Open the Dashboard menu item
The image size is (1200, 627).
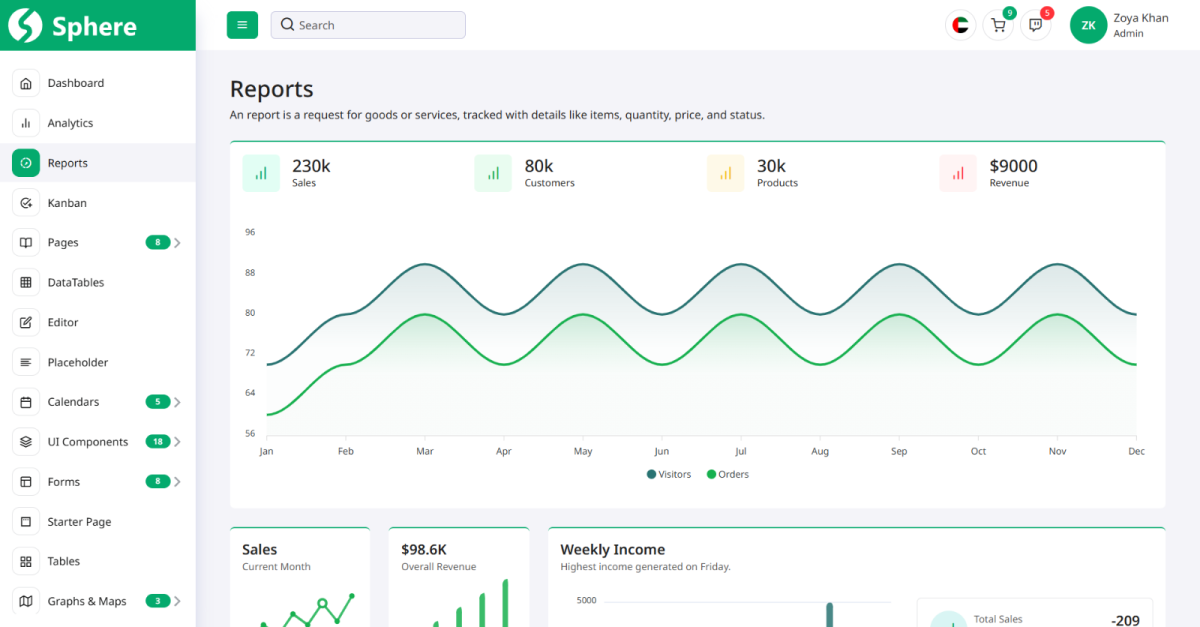coord(76,83)
